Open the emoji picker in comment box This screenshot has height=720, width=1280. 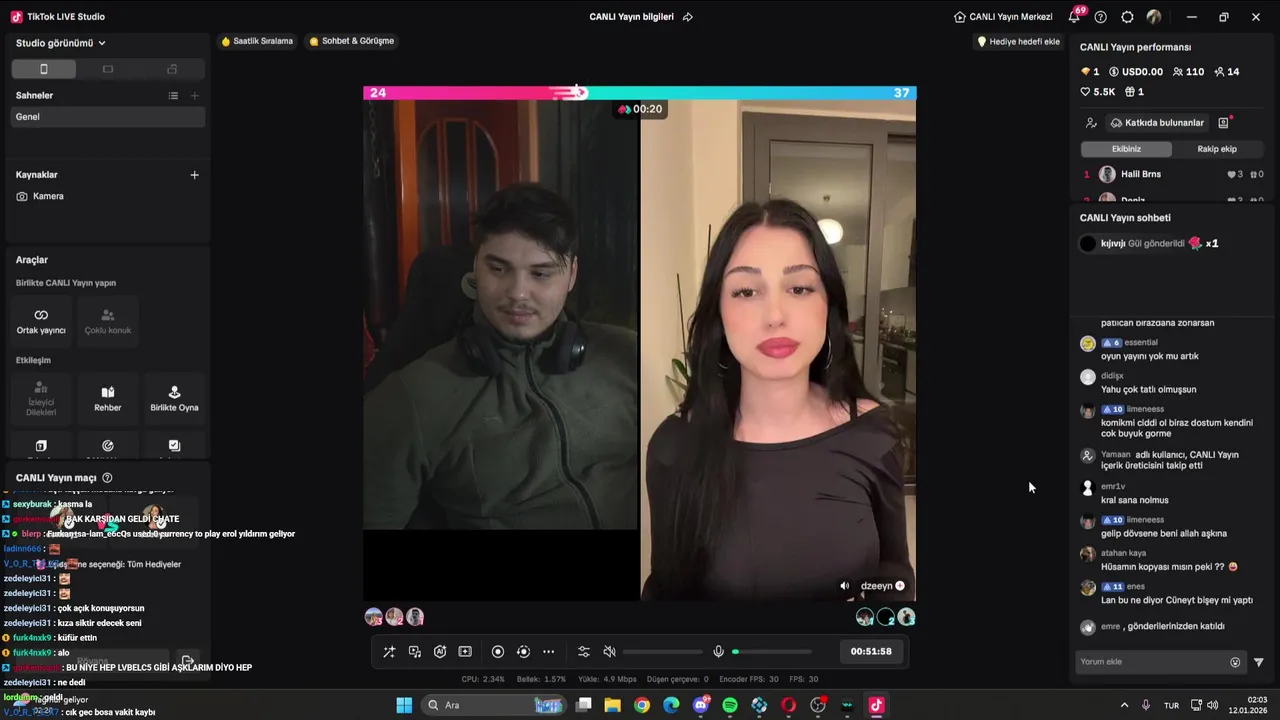[x=1235, y=662]
